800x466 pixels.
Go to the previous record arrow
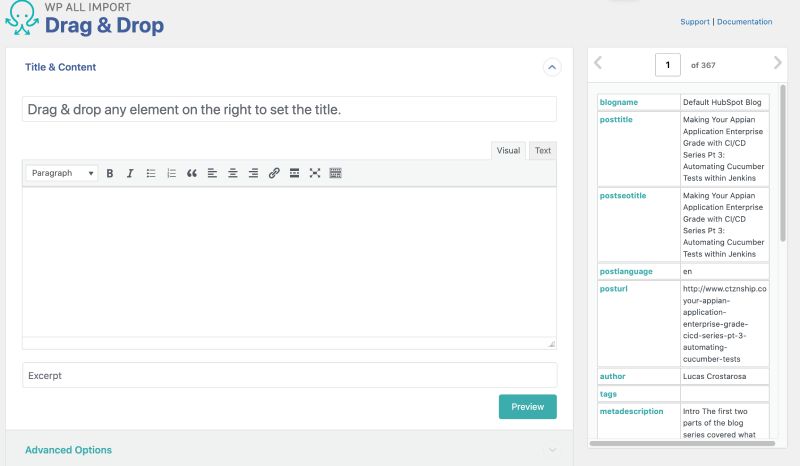pos(598,63)
